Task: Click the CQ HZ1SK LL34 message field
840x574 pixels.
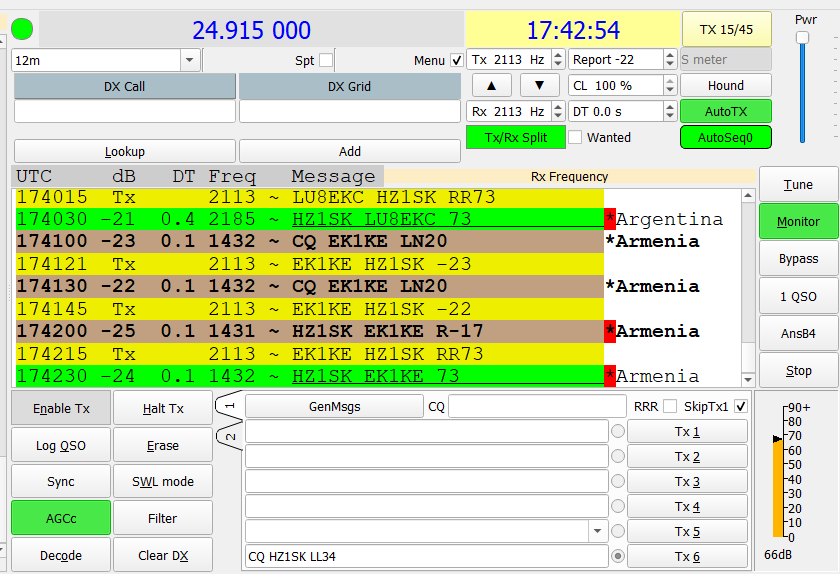Action: tap(427, 556)
